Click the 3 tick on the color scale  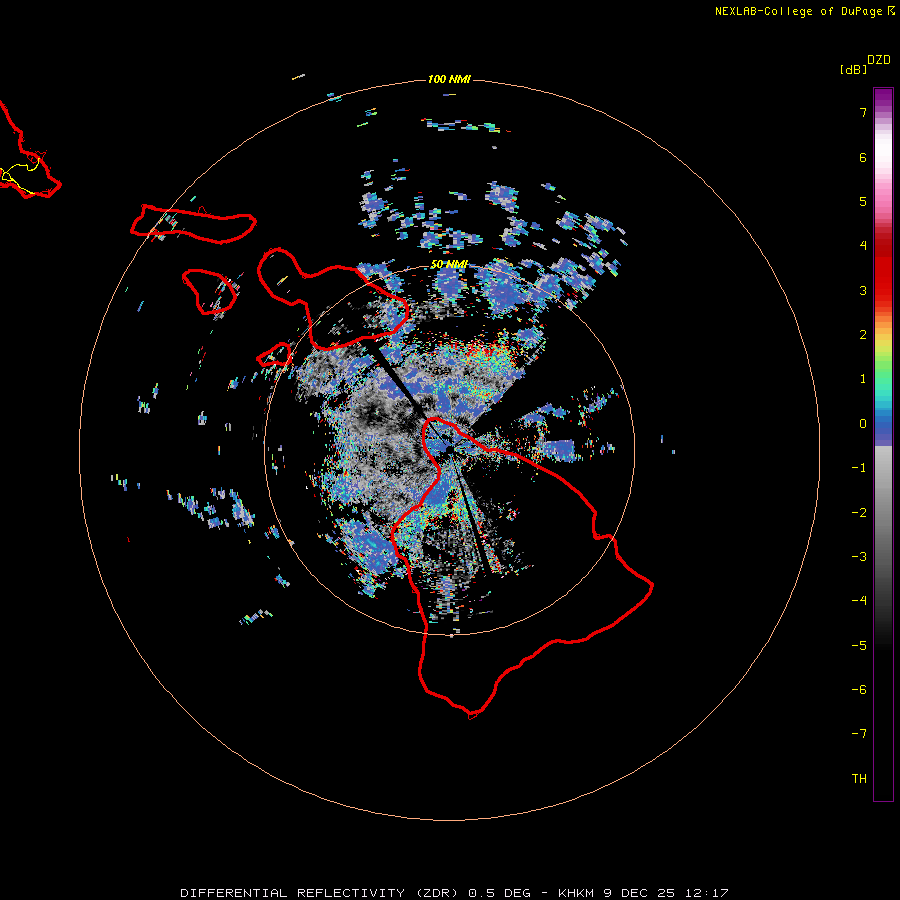tap(863, 290)
